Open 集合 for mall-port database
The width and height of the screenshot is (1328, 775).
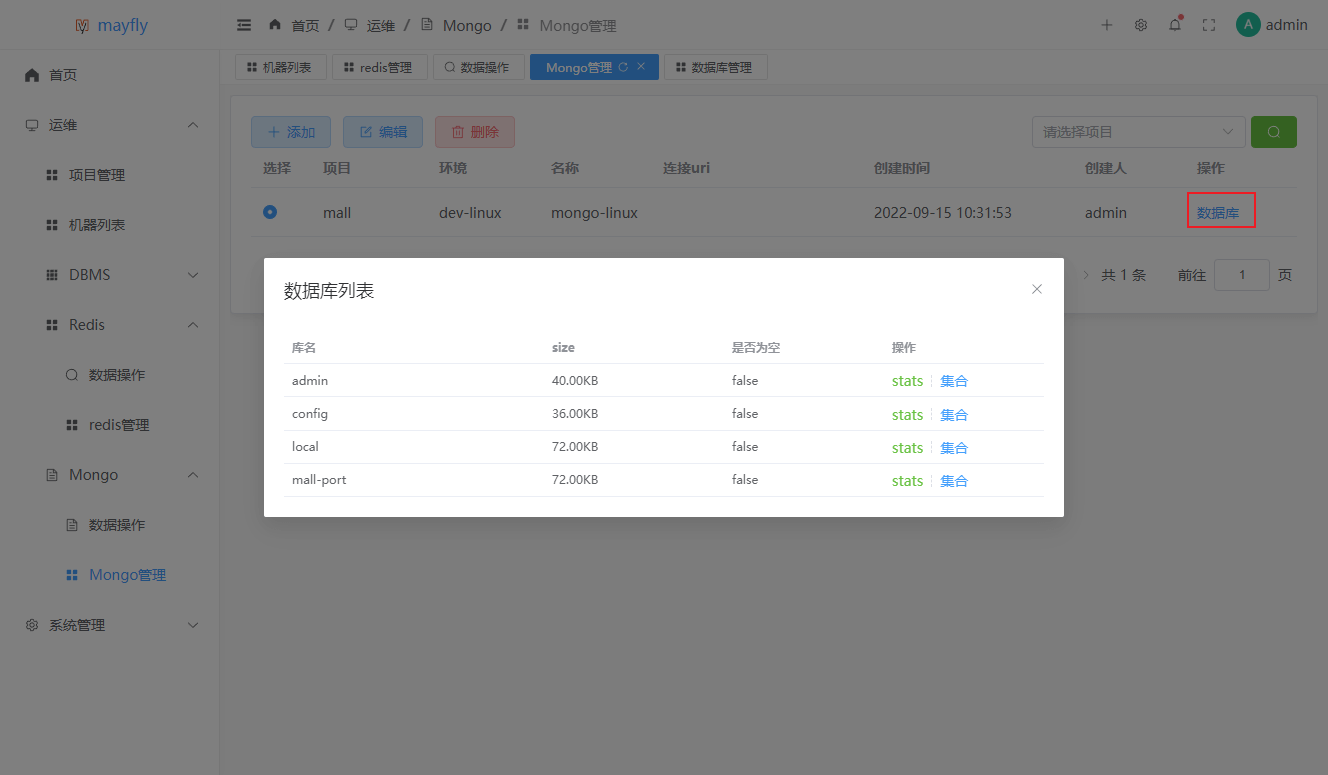pos(954,480)
